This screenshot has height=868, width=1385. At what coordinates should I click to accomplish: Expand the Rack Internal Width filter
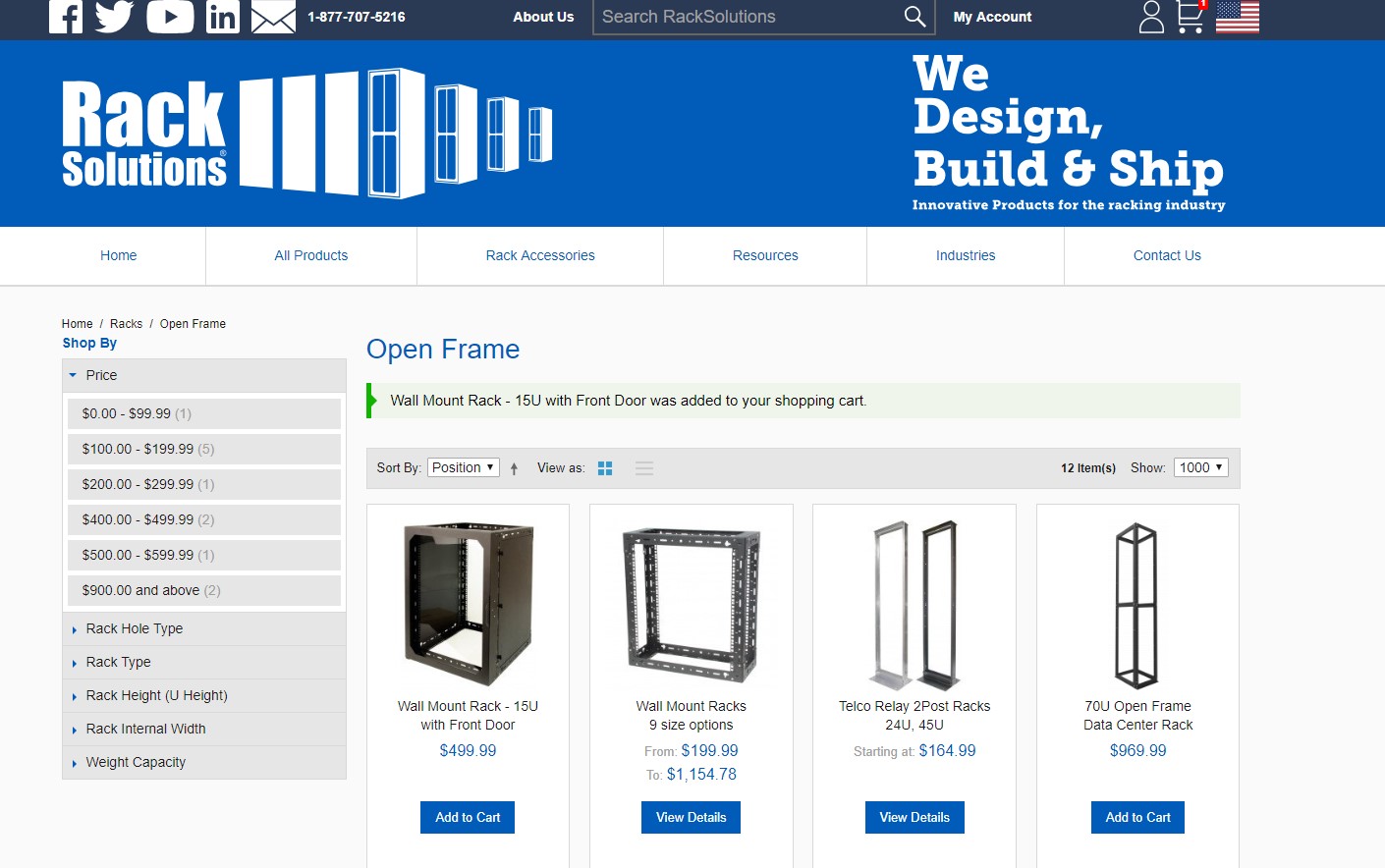(x=204, y=729)
